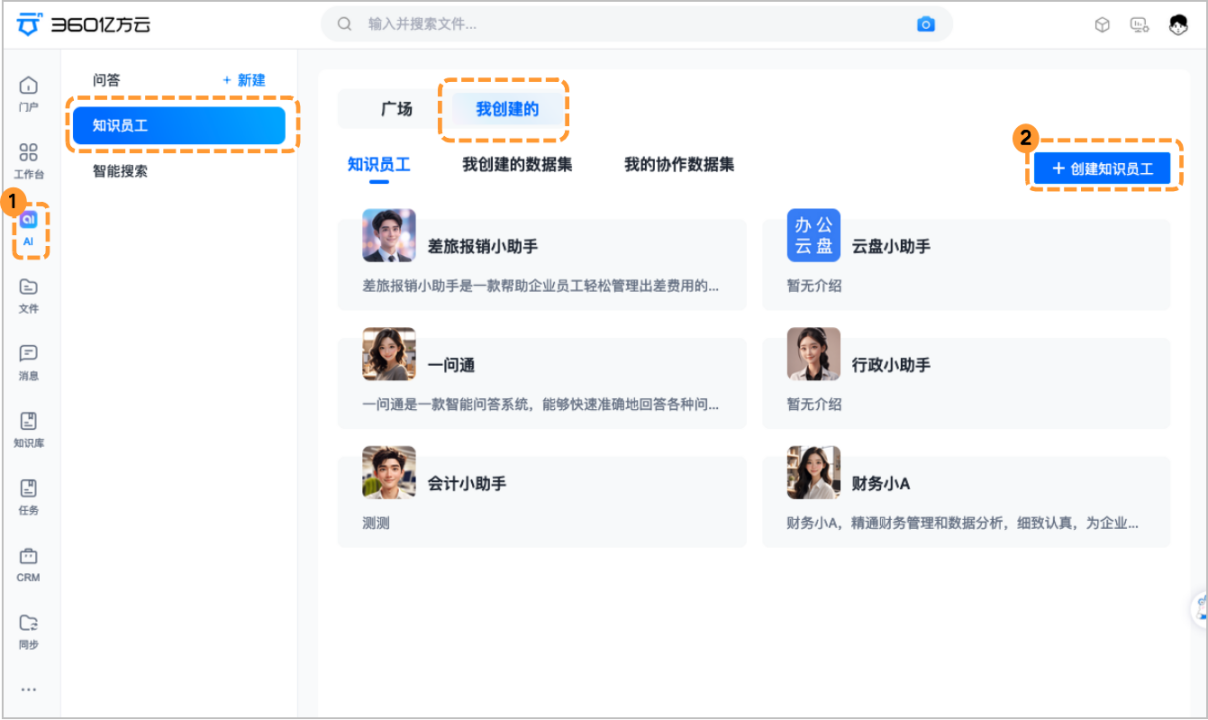This screenshot has width=1208, height=720.
Task: Click the 财务小A avatar
Action: 813,472
